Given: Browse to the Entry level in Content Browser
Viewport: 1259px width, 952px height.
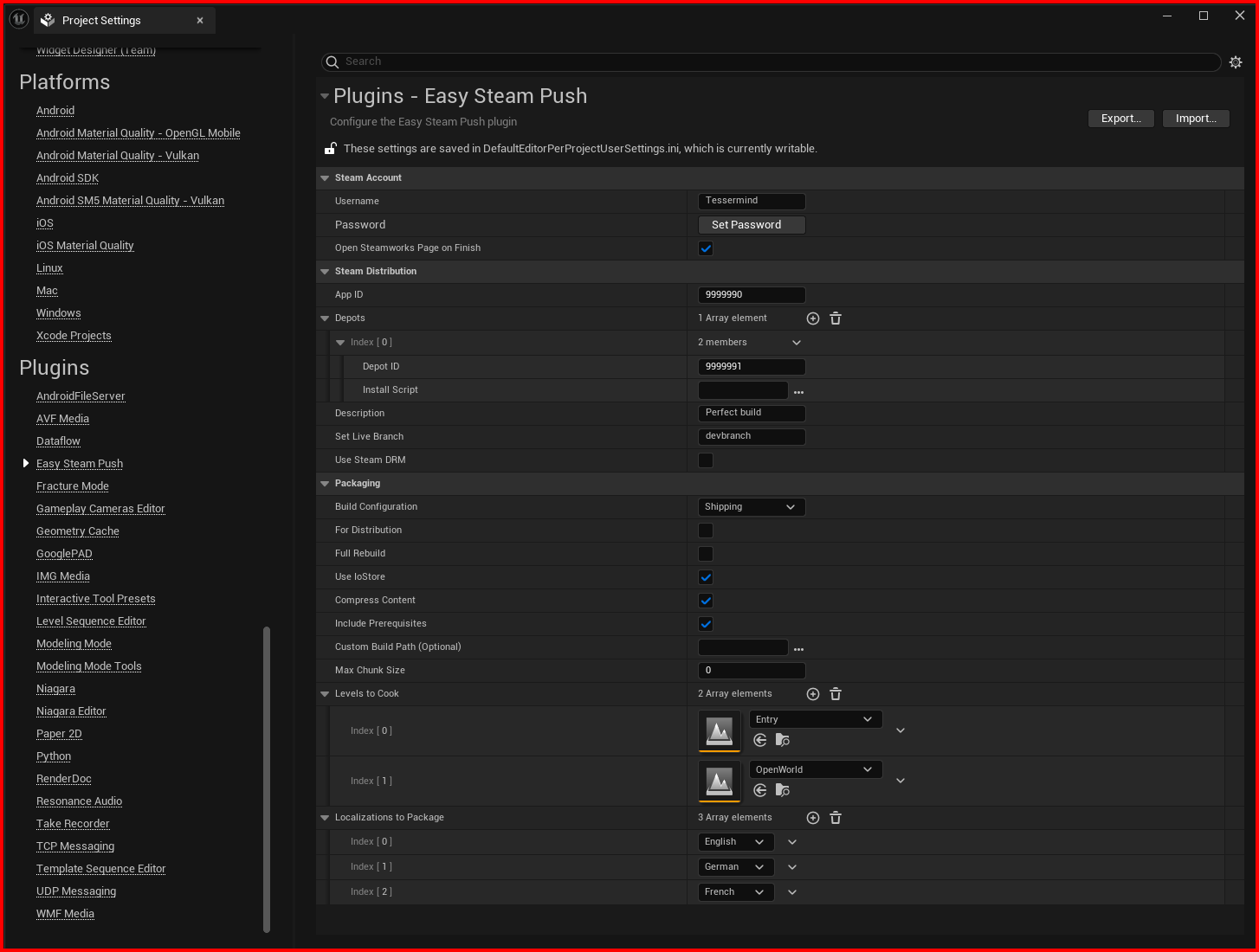Looking at the screenshot, I should click(783, 740).
